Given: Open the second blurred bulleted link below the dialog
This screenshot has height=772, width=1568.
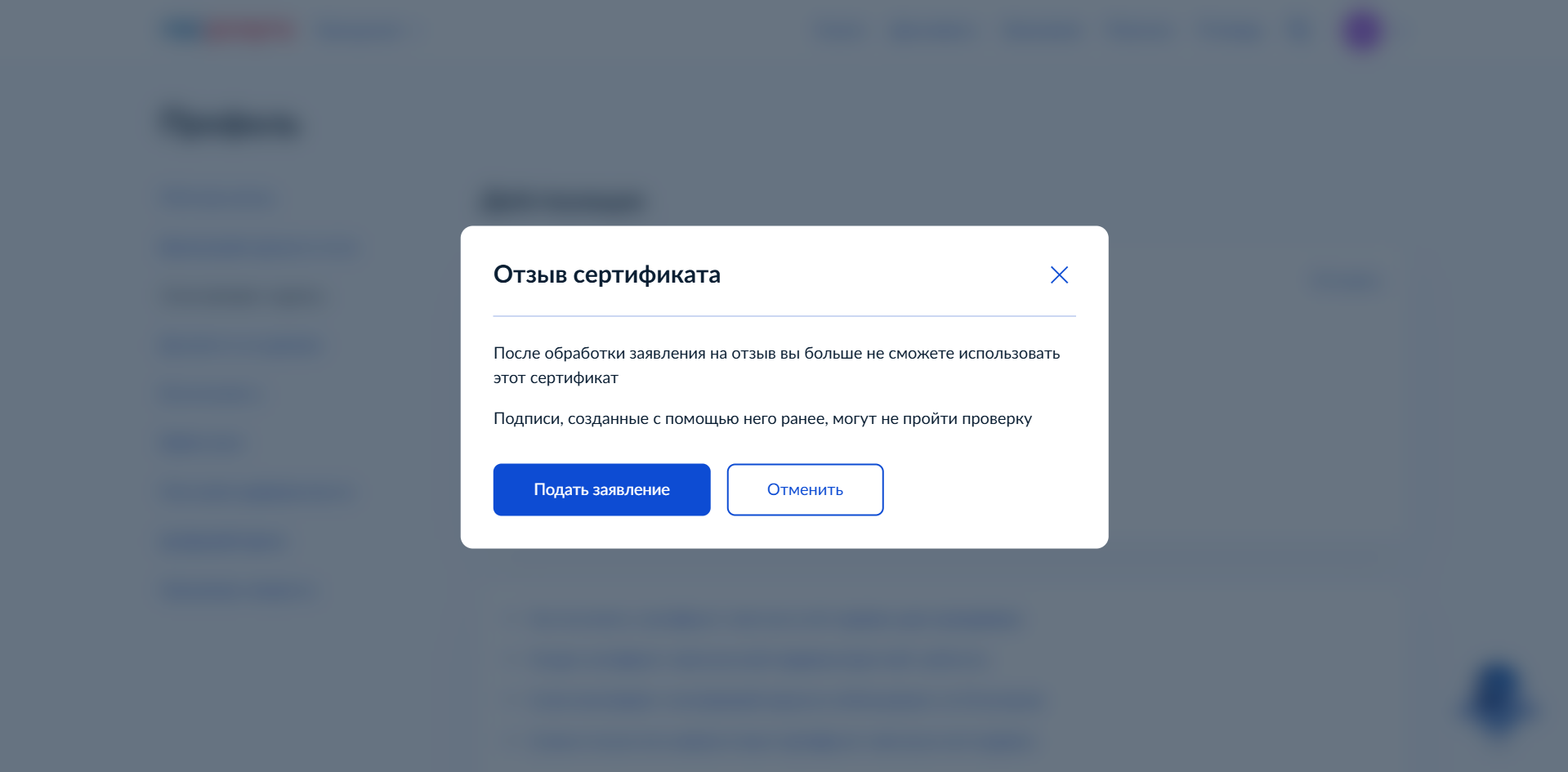Looking at the screenshot, I should click(760, 659).
